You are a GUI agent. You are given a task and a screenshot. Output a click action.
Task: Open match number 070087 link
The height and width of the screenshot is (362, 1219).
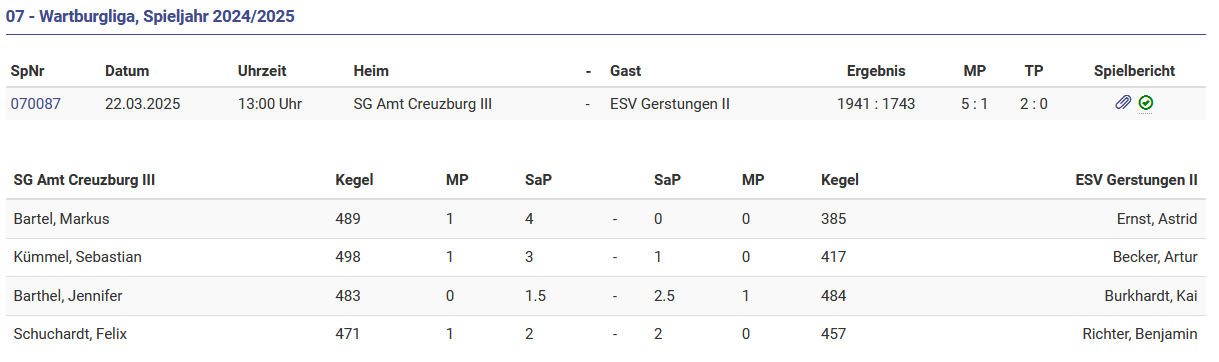pos(36,103)
